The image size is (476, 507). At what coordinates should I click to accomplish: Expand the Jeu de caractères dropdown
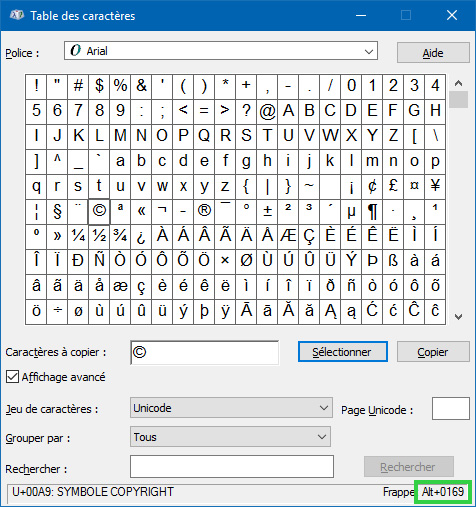tap(231, 408)
